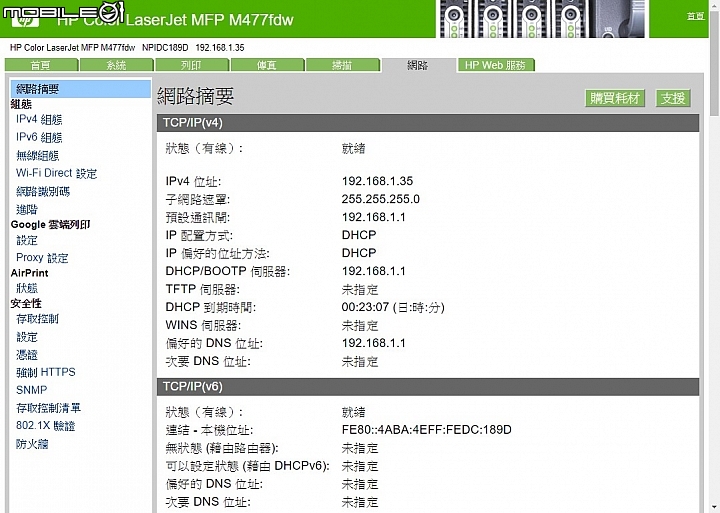Click the 網路摘要 page heading
This screenshot has width=720, height=513.
pyautogui.click(x=196, y=96)
